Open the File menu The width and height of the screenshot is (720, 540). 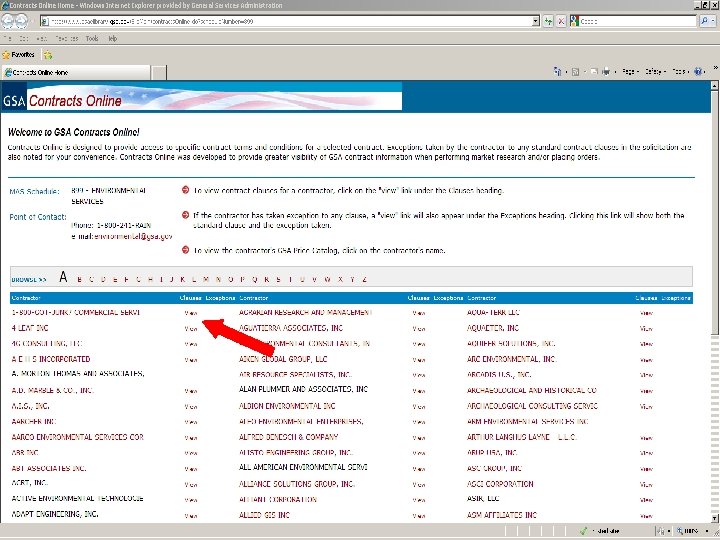click(7, 39)
